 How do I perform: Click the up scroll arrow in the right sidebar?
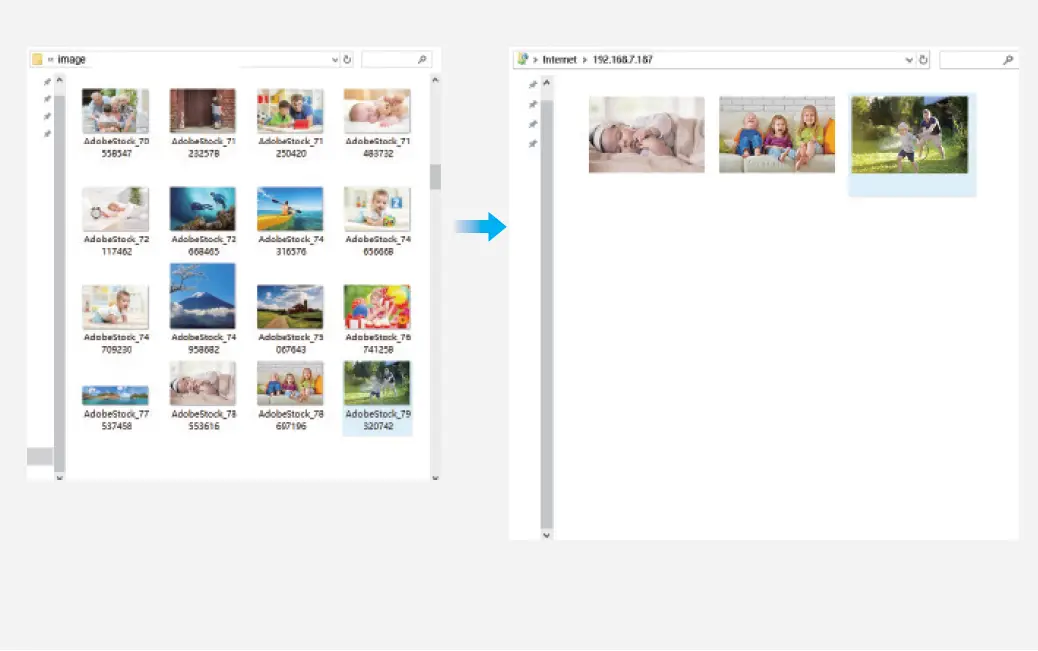point(546,84)
